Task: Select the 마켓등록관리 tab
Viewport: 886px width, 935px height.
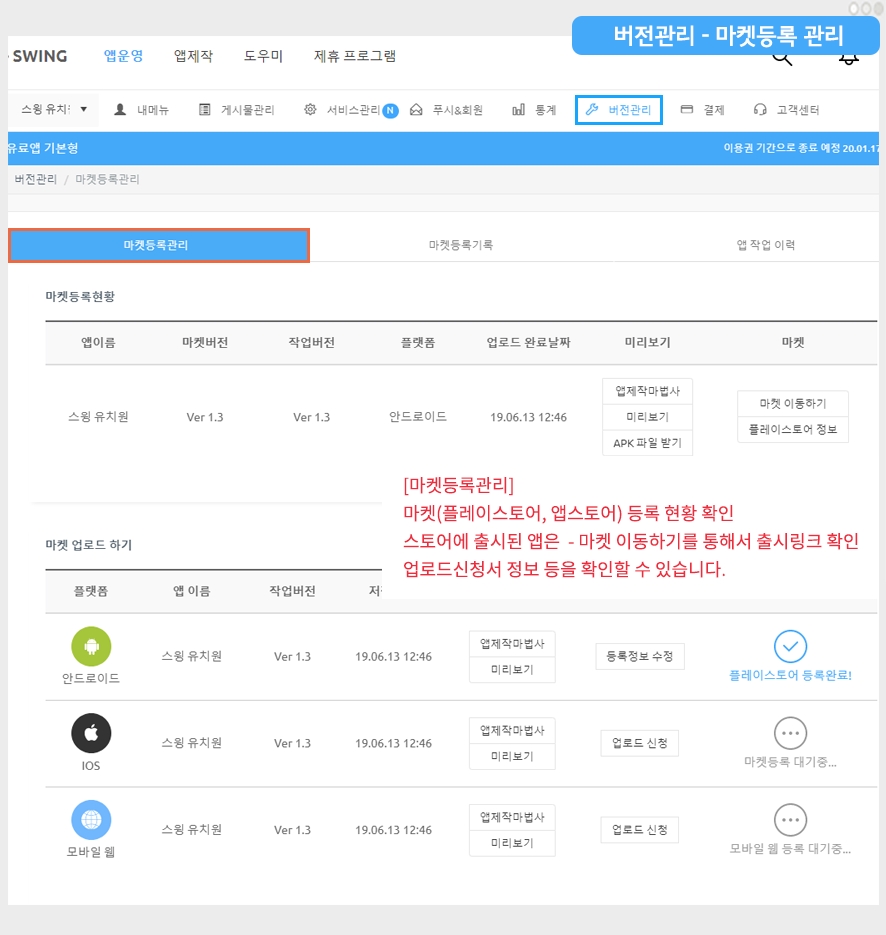Action: coord(158,245)
